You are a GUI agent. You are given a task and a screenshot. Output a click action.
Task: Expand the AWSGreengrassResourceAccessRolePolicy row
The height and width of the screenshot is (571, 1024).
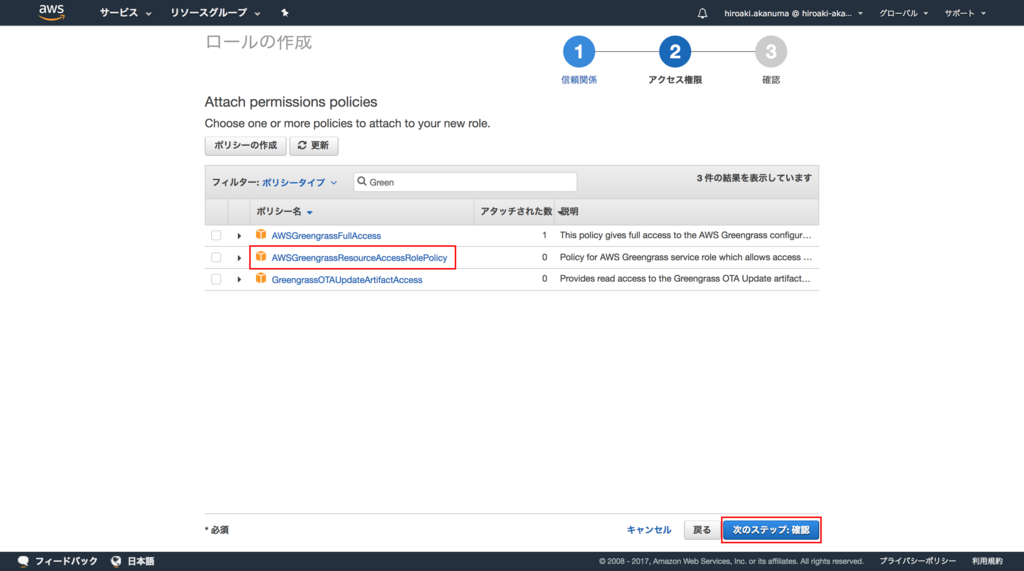point(239,258)
